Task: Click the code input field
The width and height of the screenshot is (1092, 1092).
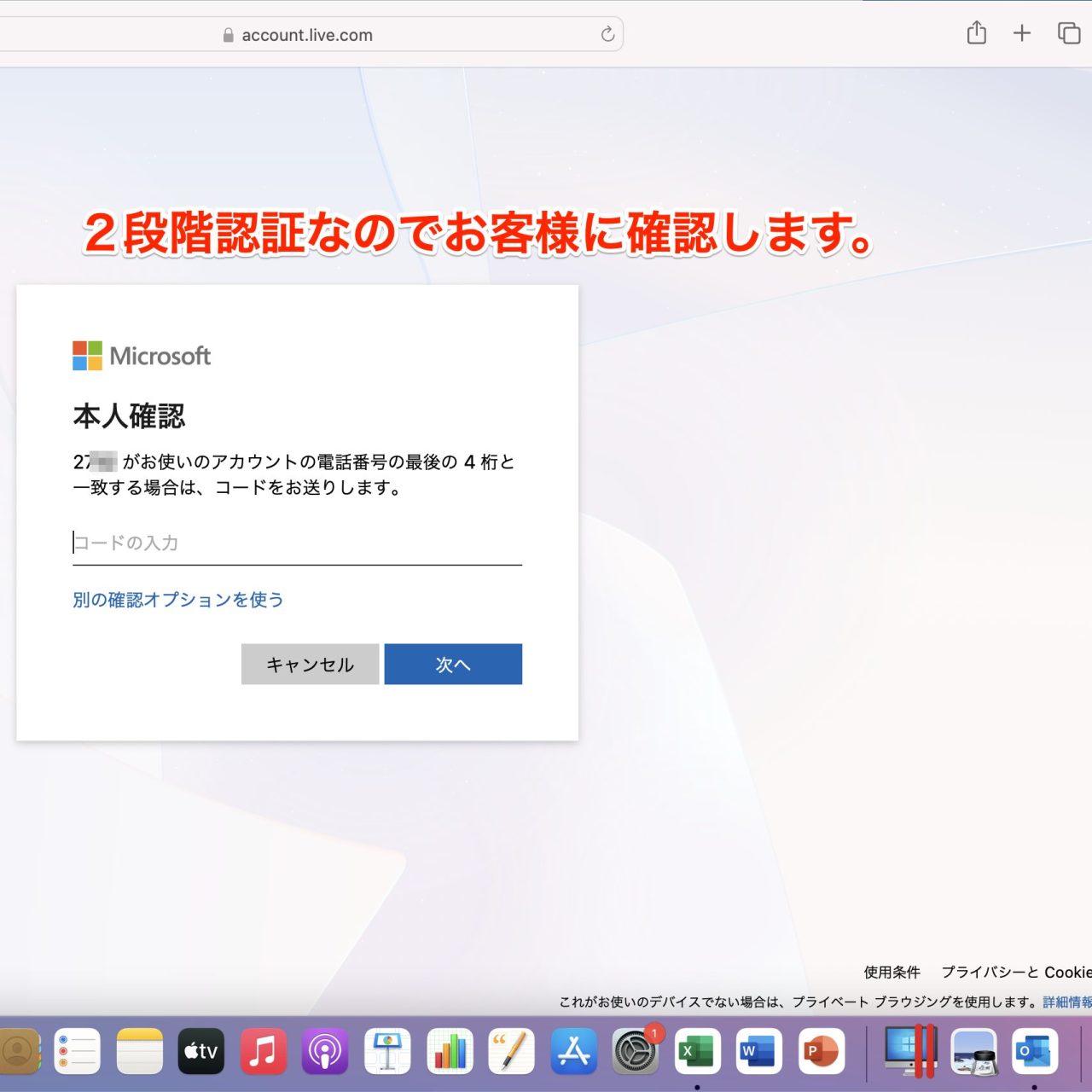Action: [297, 543]
